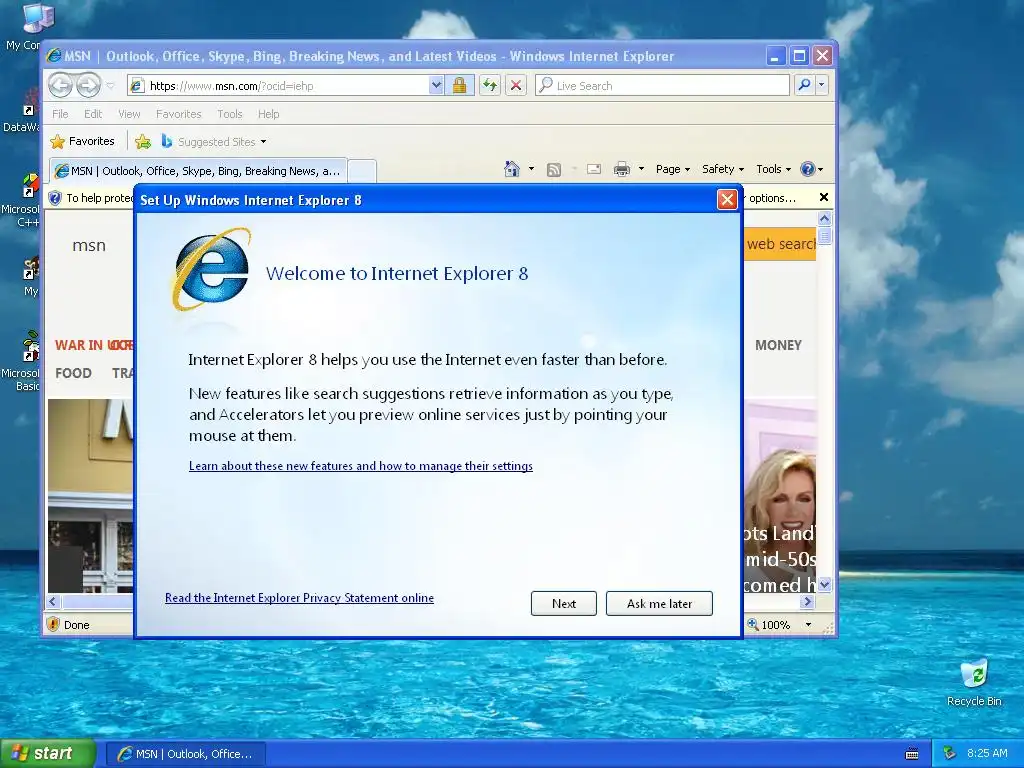The width and height of the screenshot is (1024, 768).
Task: Open the recent pages dropdown arrow
Action: pyautogui.click(x=110, y=86)
